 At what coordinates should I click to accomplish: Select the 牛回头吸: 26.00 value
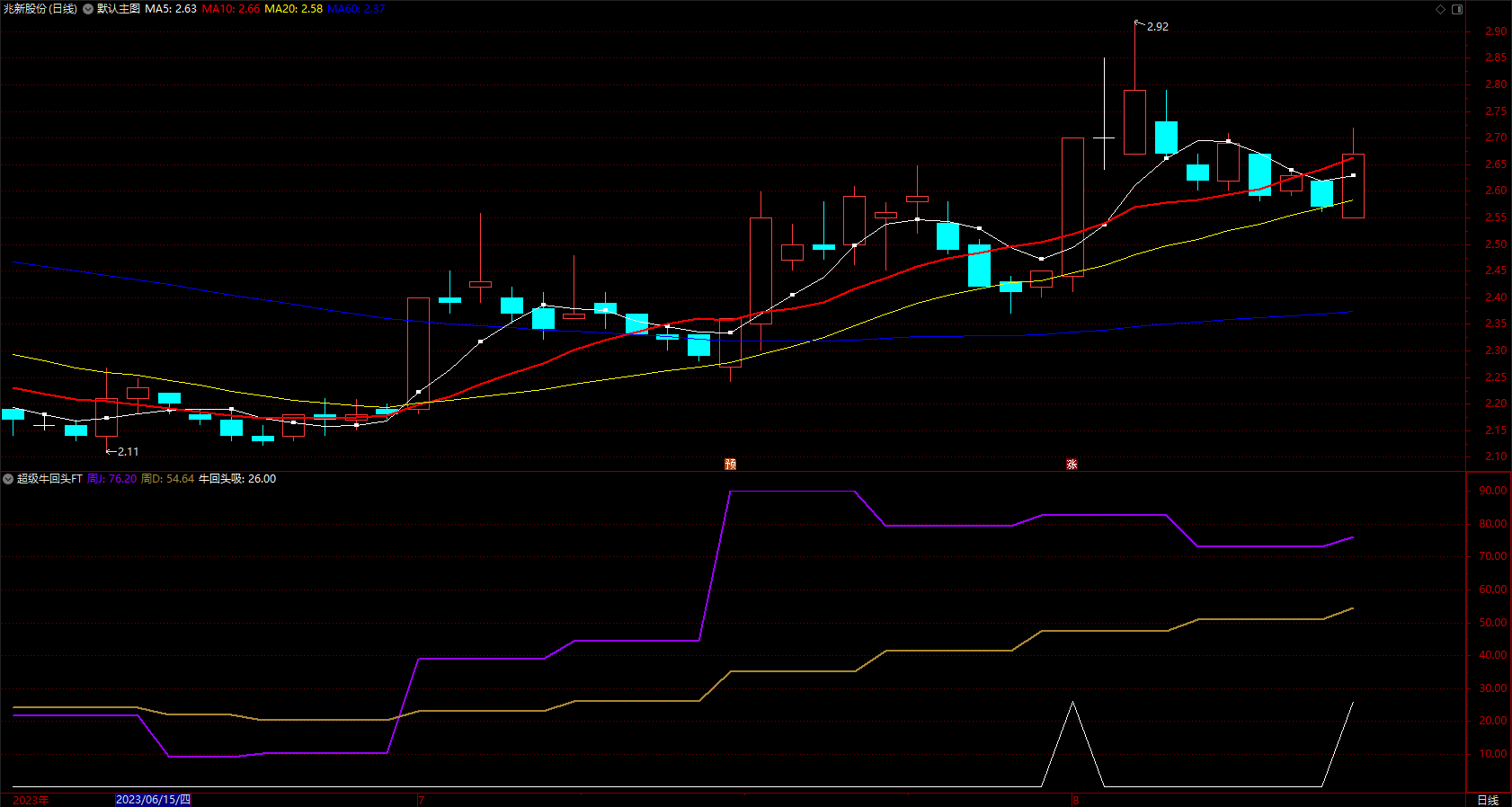(237, 479)
